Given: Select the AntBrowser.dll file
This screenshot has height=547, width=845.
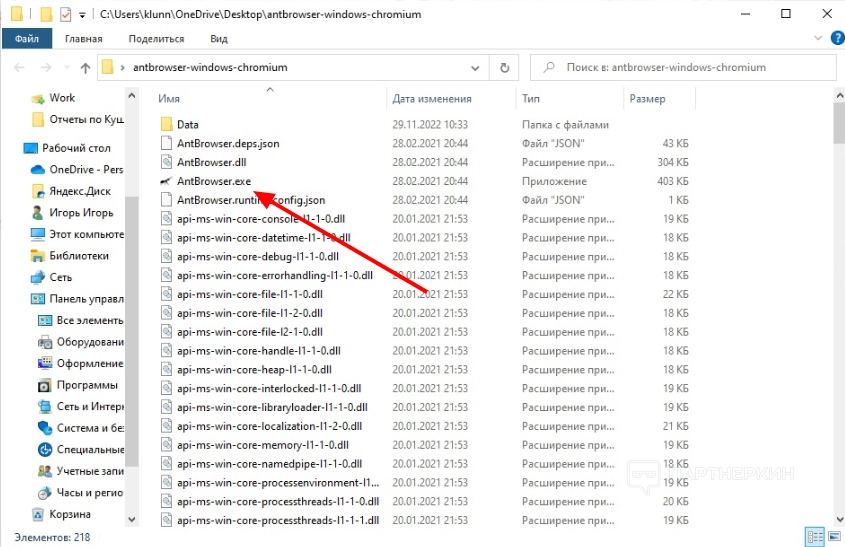Looking at the screenshot, I should (x=210, y=162).
